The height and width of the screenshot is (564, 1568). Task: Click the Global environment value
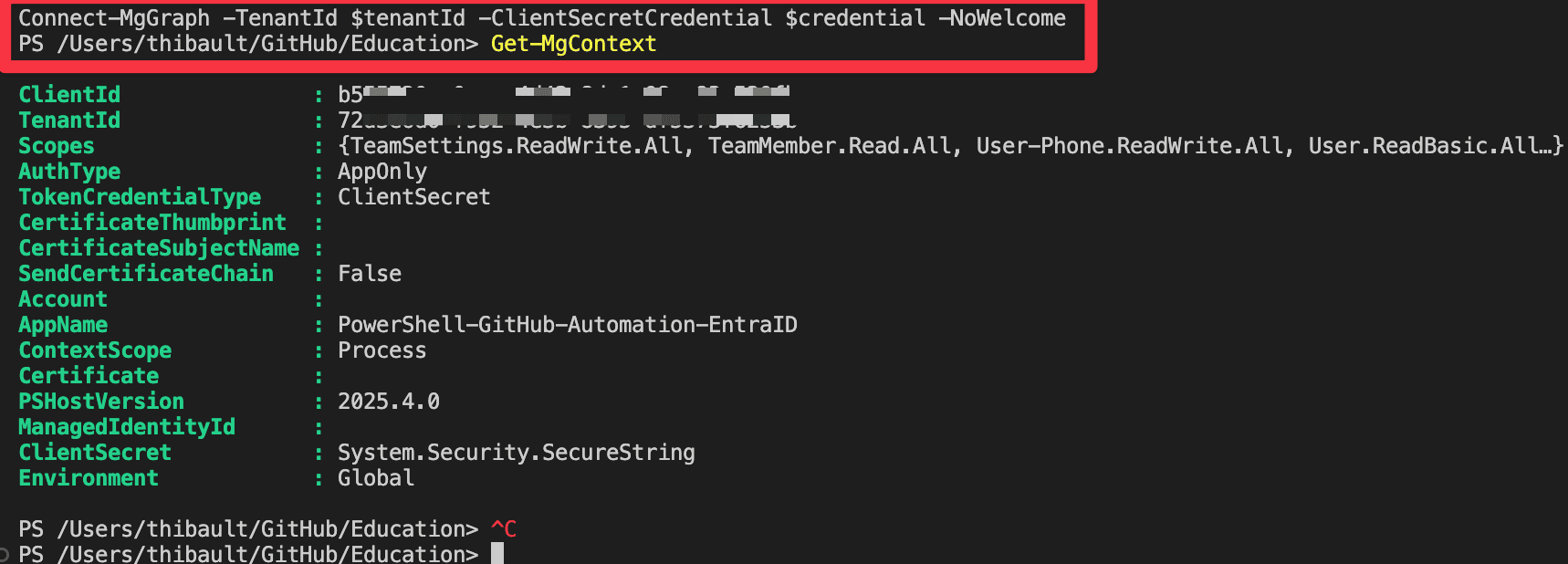(375, 478)
